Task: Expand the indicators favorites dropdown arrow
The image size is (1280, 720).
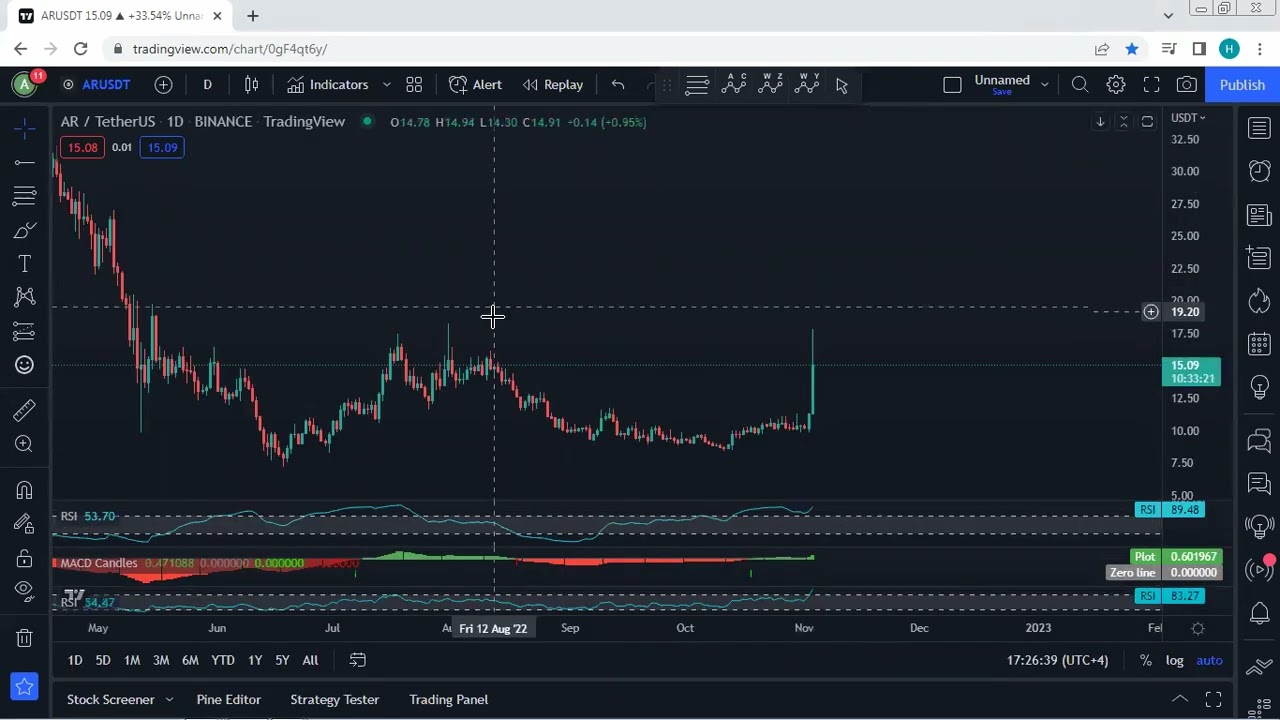Action: click(386, 85)
